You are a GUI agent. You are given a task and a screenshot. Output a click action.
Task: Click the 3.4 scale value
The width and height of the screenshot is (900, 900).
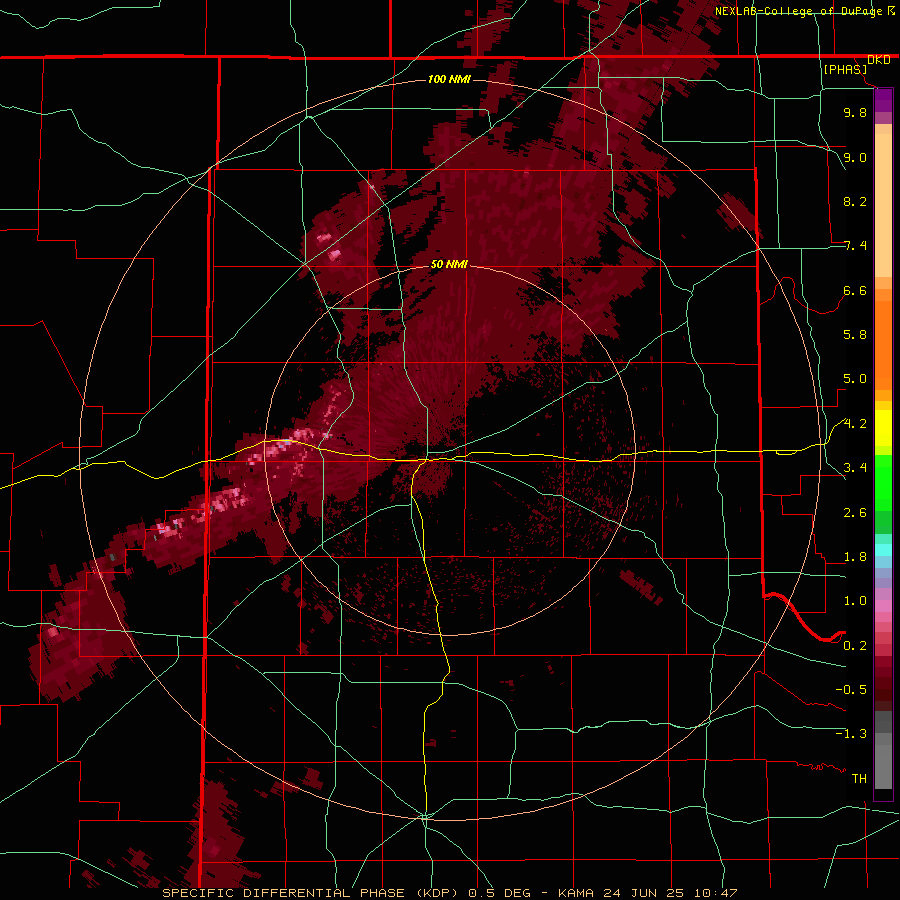click(855, 468)
